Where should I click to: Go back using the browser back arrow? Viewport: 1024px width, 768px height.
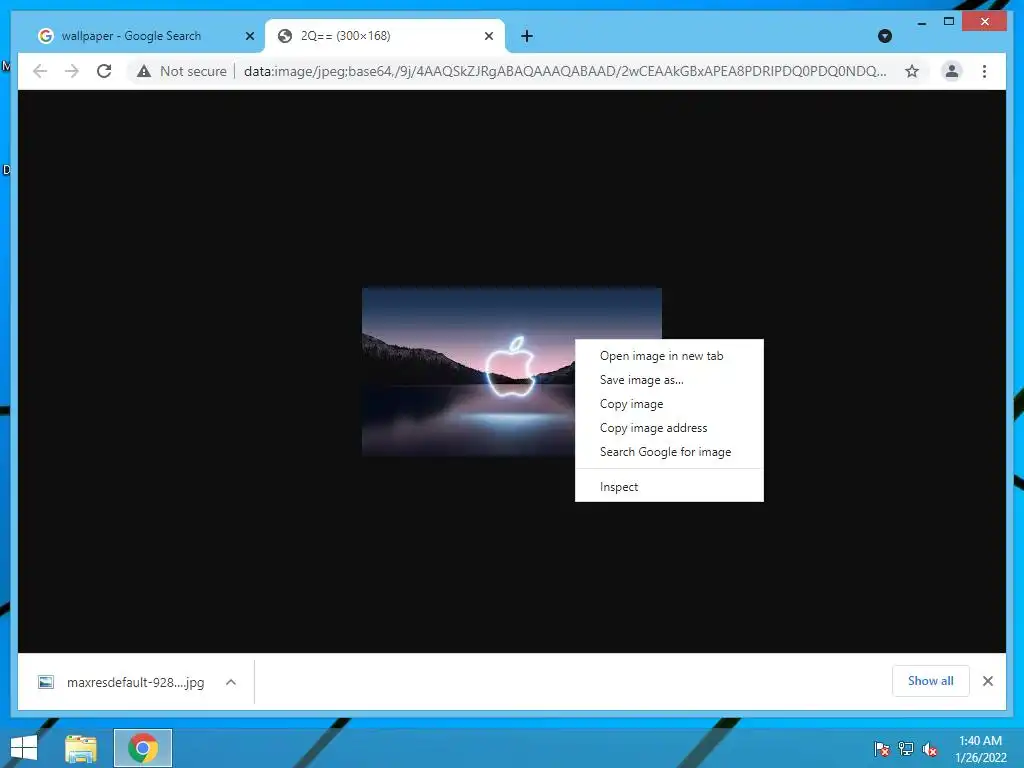click(x=40, y=71)
